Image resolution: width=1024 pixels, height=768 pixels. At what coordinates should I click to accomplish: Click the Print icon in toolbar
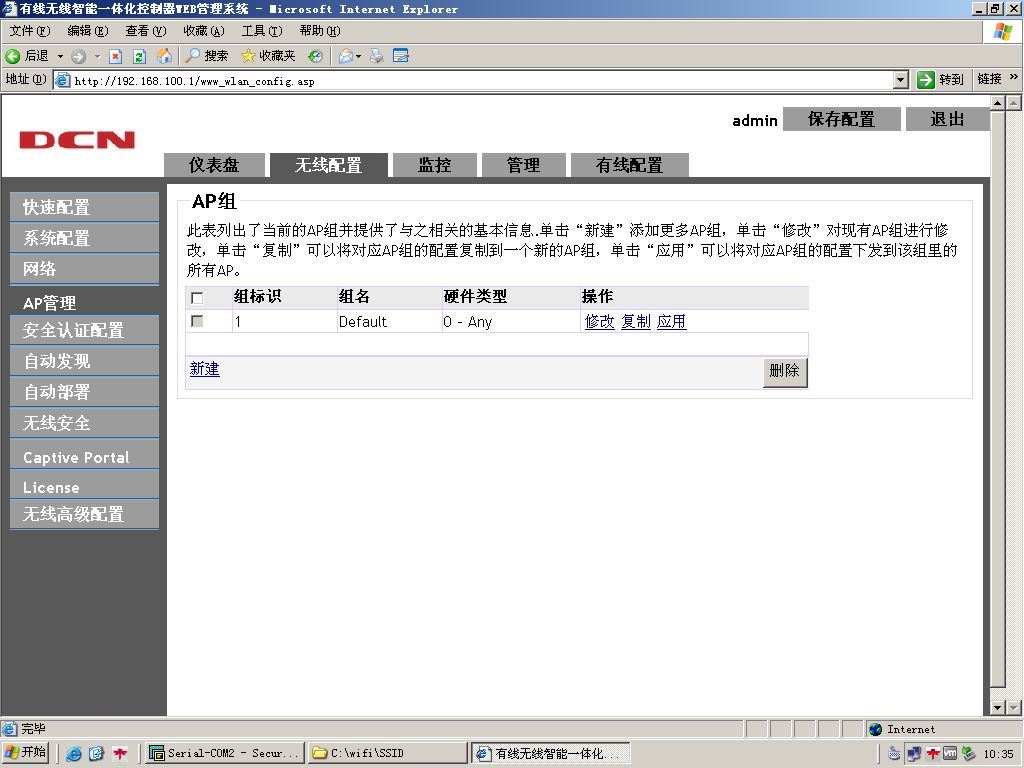pos(377,56)
